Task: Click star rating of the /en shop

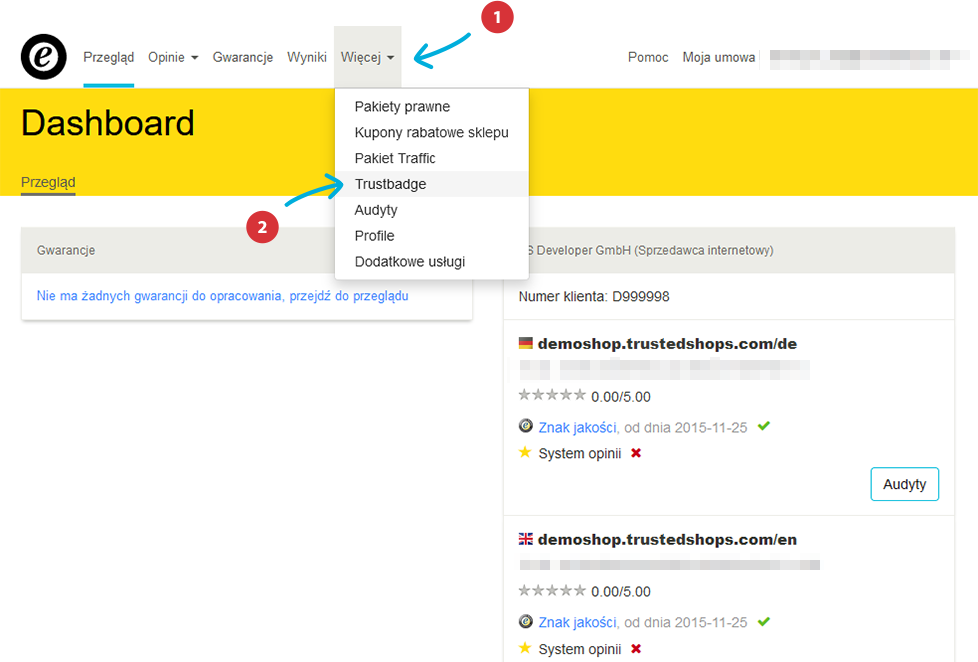Action: 552,590
